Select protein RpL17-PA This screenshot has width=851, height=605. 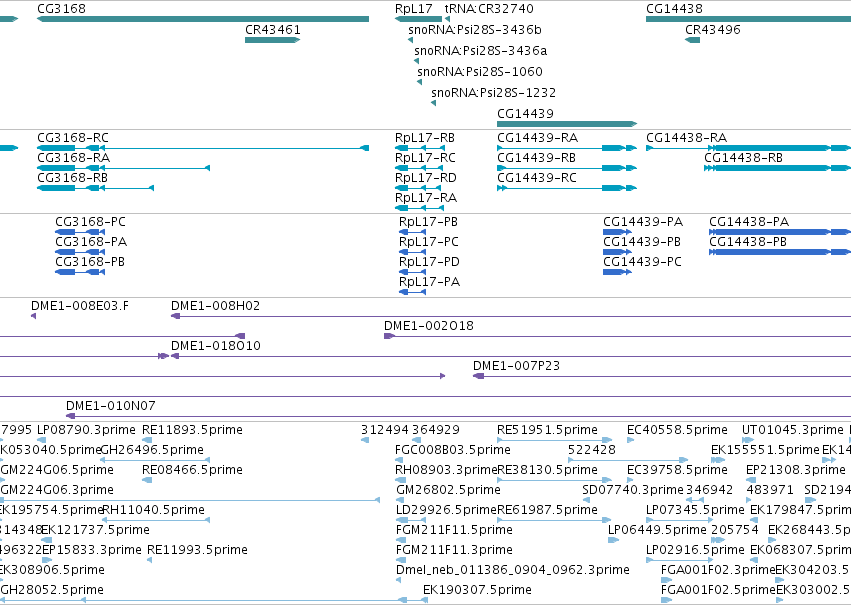tap(412, 292)
